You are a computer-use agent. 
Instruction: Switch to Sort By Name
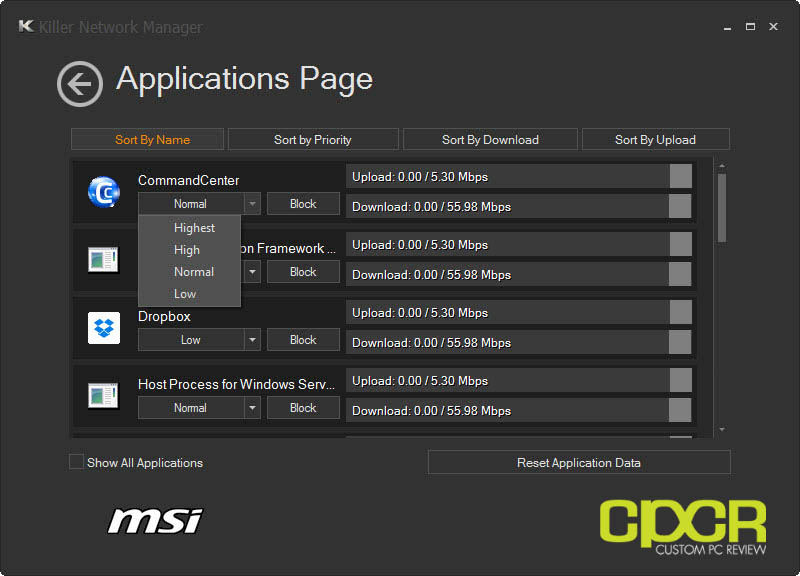(147, 139)
